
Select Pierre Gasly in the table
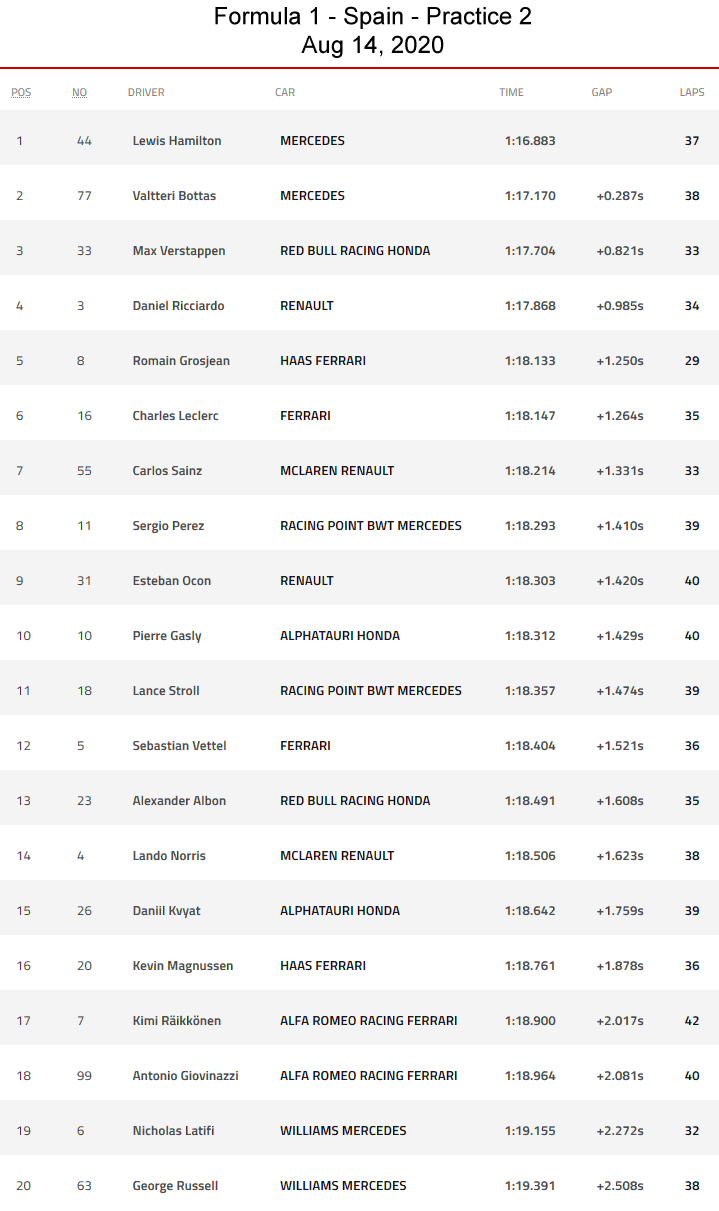pos(167,636)
